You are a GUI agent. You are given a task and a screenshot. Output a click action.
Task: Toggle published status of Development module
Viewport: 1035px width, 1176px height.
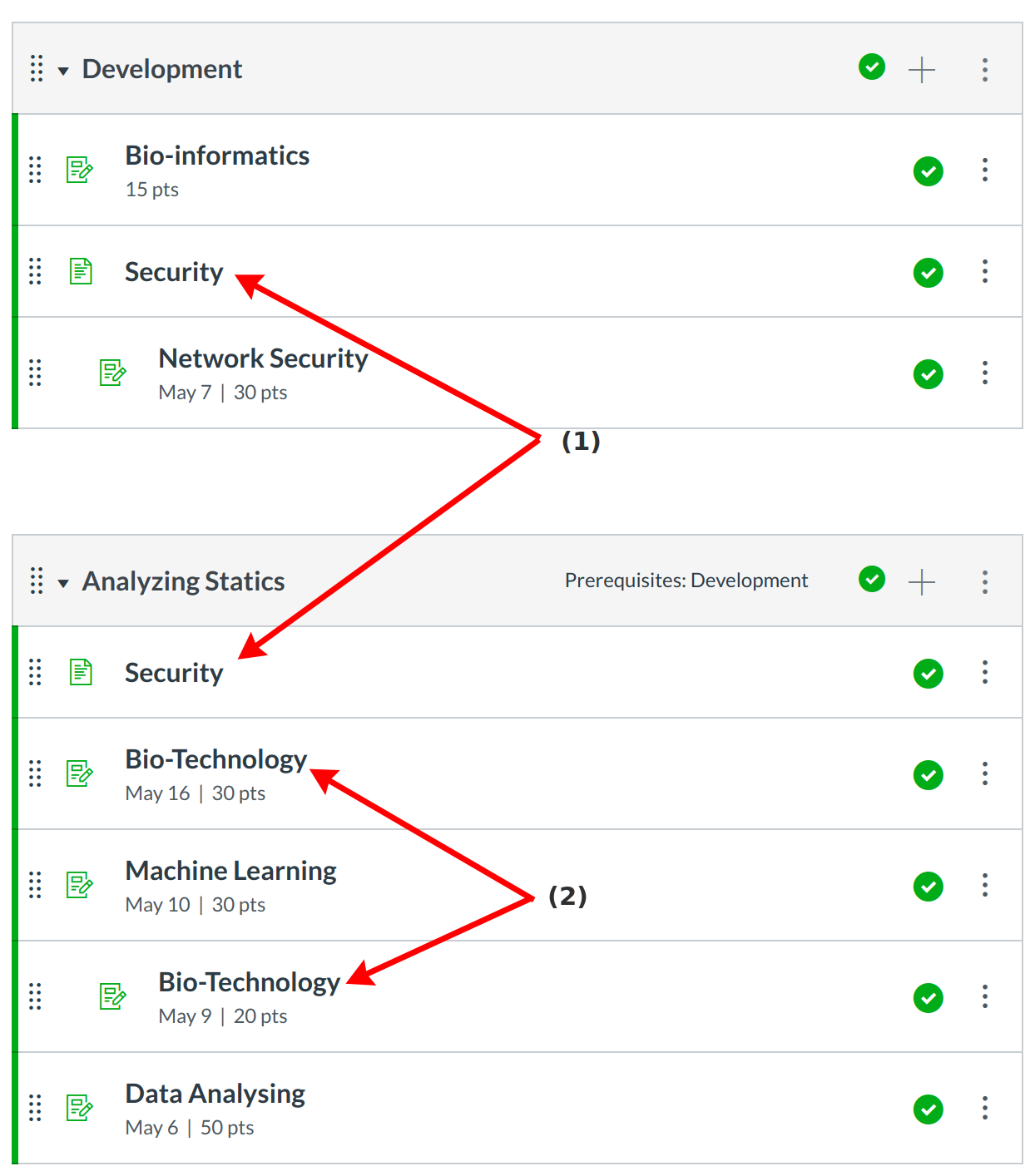click(871, 67)
